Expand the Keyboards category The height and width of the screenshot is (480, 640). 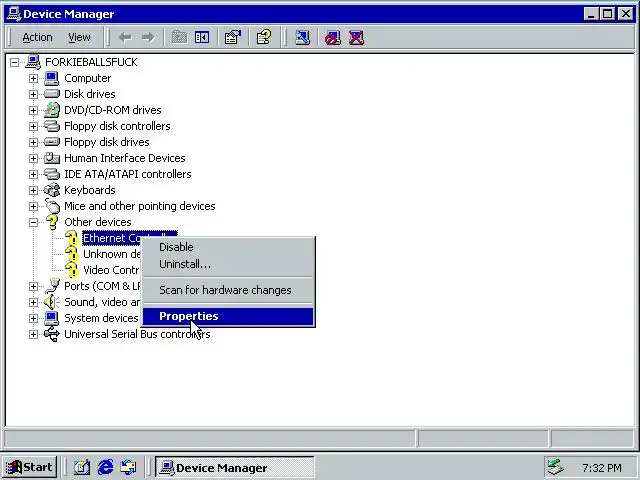[33, 190]
